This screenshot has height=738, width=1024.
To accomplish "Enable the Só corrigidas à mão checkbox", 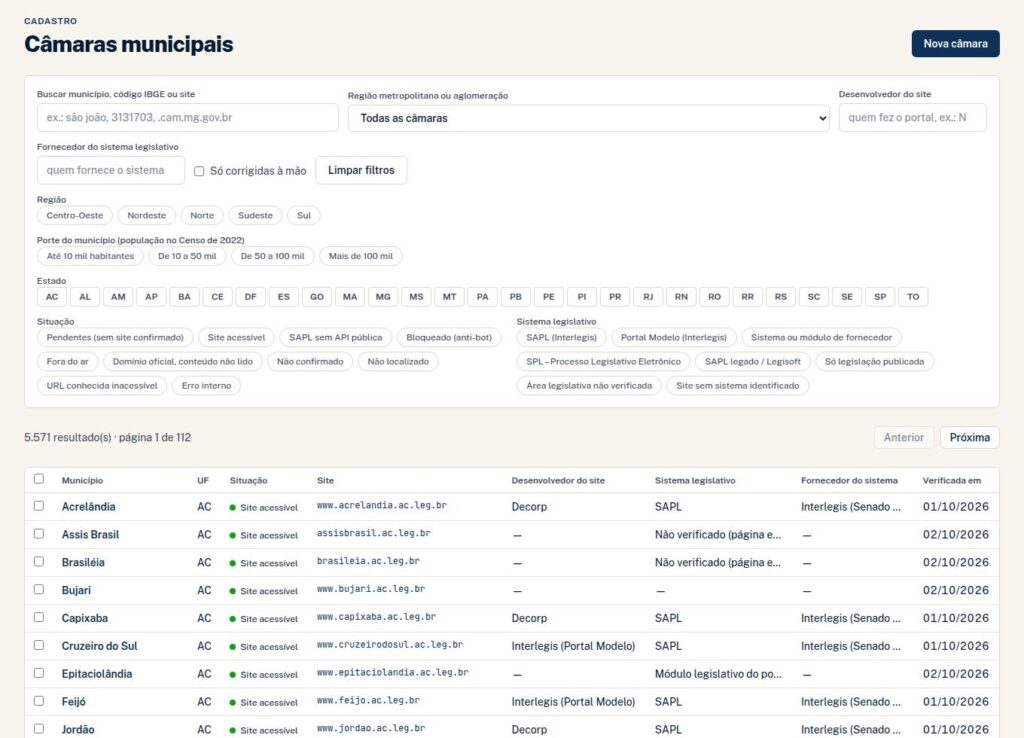I will 199,171.
